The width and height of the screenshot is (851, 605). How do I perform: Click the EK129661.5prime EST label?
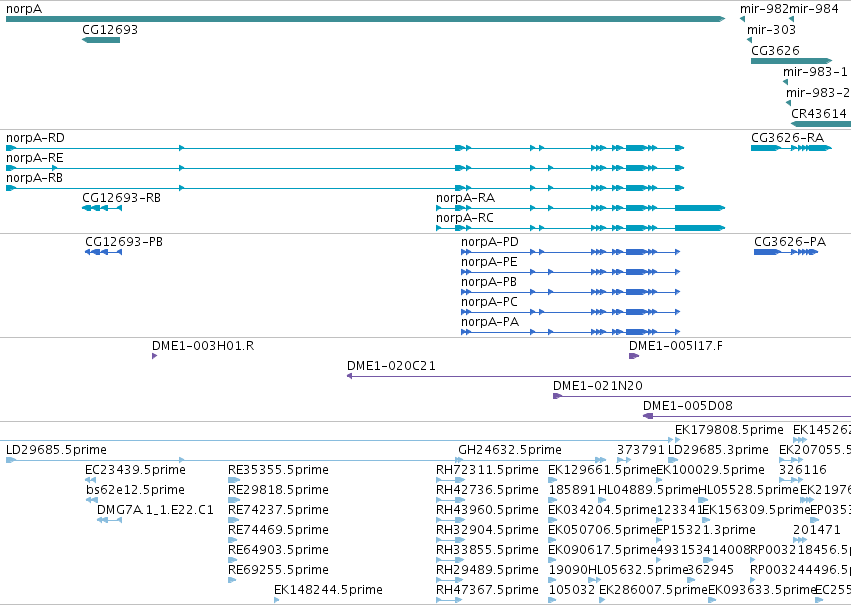point(602,470)
